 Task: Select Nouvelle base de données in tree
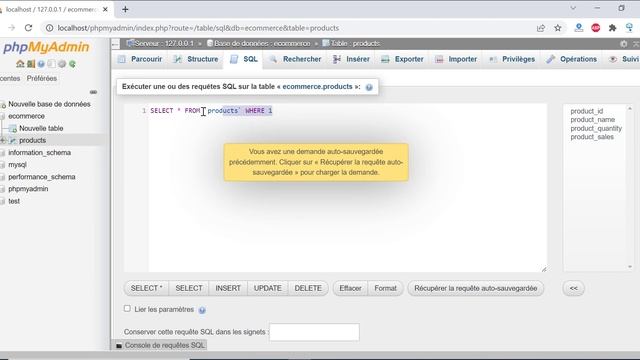tap(49, 104)
